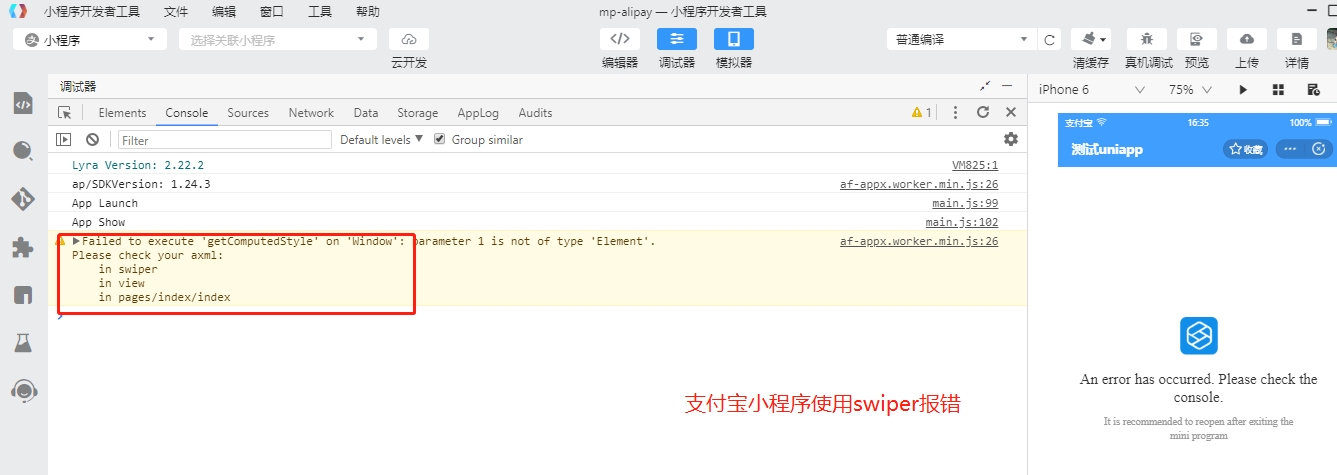The image size is (1337, 475).
Task: Click the warning count indicator
Action: (x=921, y=113)
